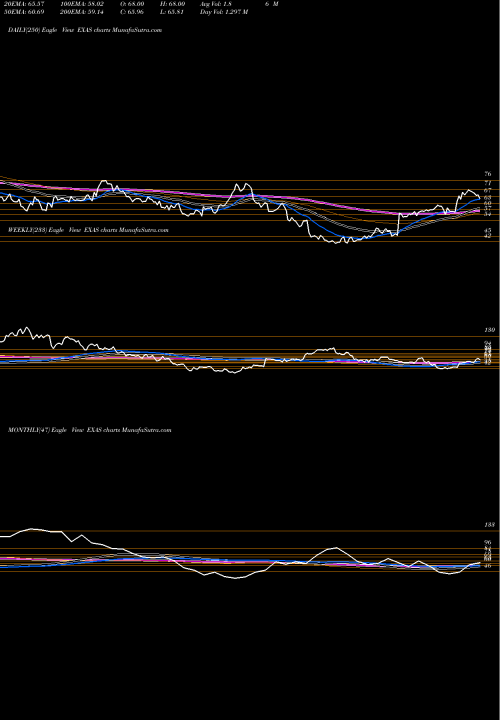The width and height of the screenshot is (500, 720).
Task: Click the 45 price label on daily chart
Action: point(488,230)
